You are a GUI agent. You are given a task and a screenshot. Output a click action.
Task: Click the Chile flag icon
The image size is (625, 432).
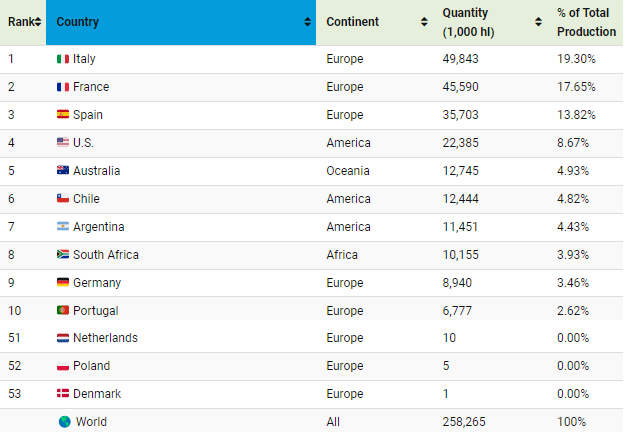point(63,199)
